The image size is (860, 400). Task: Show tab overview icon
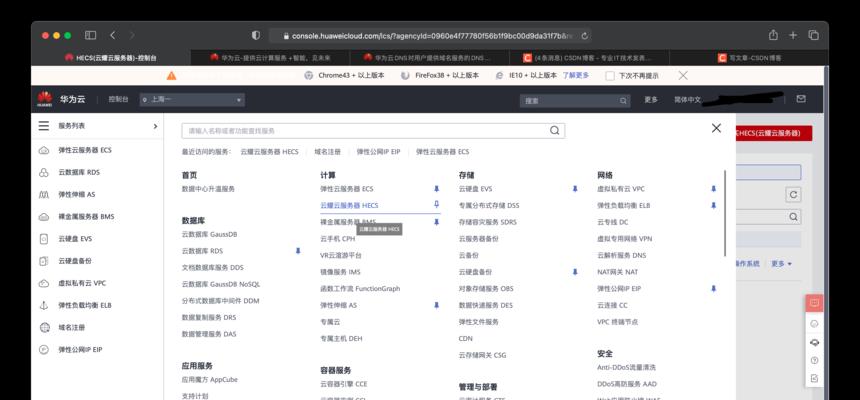click(813, 35)
